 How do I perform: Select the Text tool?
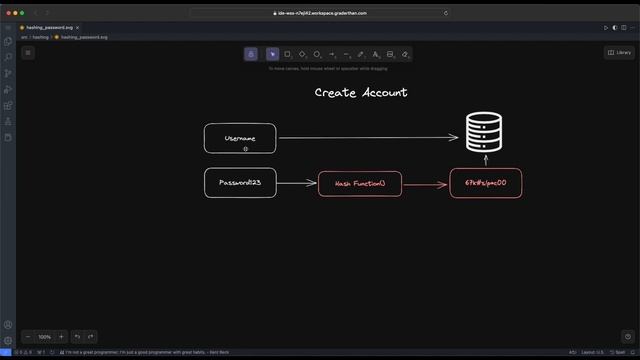[x=376, y=54]
